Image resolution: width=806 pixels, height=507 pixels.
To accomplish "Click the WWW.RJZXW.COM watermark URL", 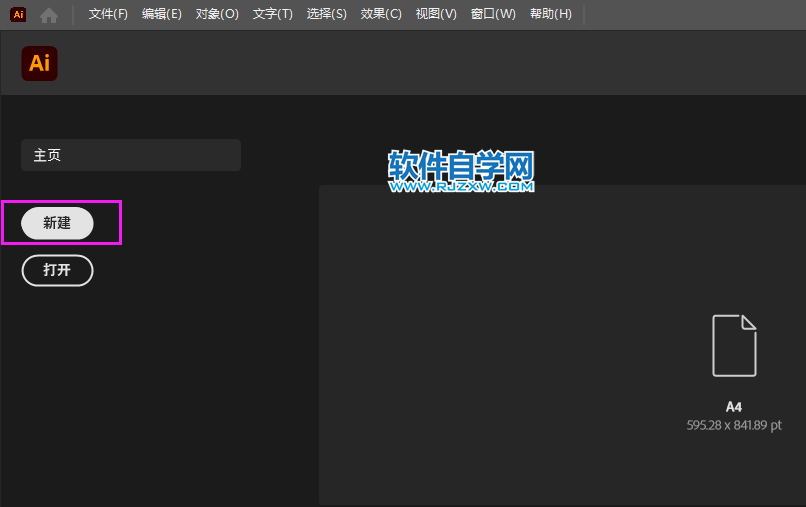I will click(461, 186).
